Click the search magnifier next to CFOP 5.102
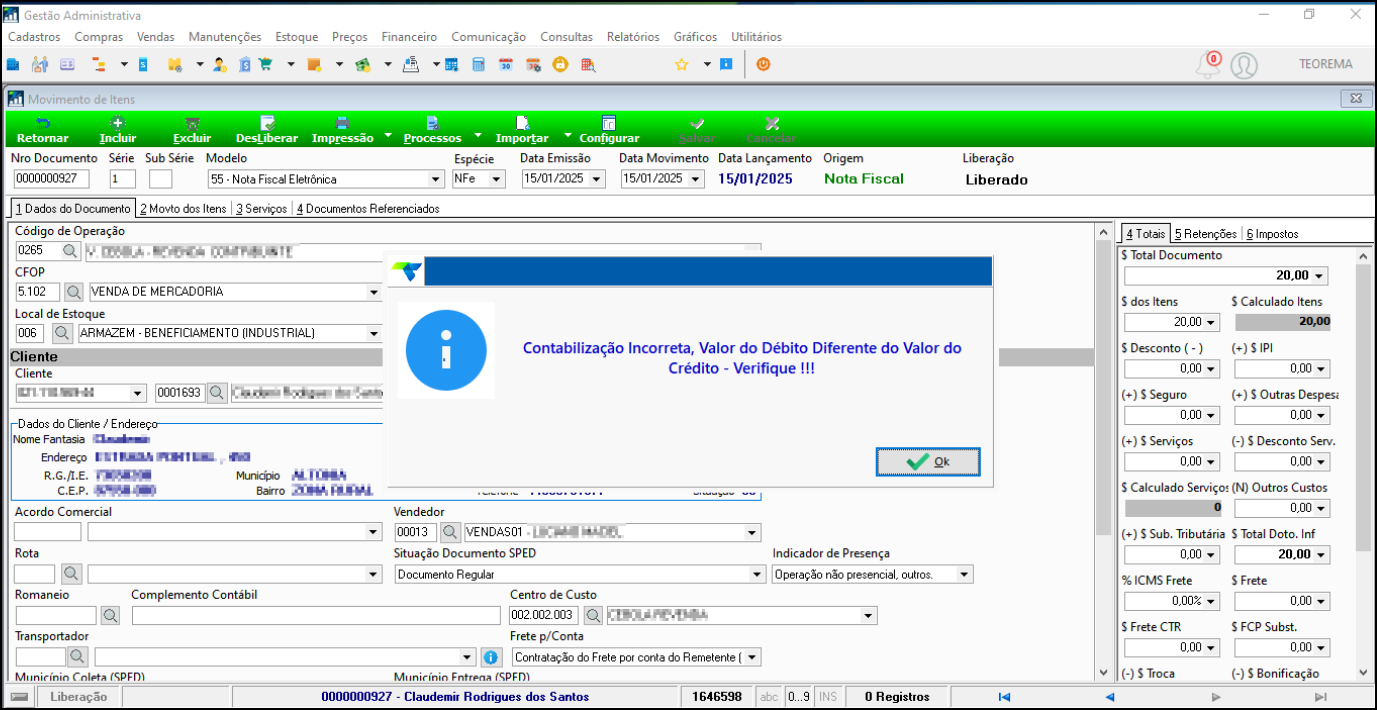Viewport: 1377px width, 710px height. point(75,292)
